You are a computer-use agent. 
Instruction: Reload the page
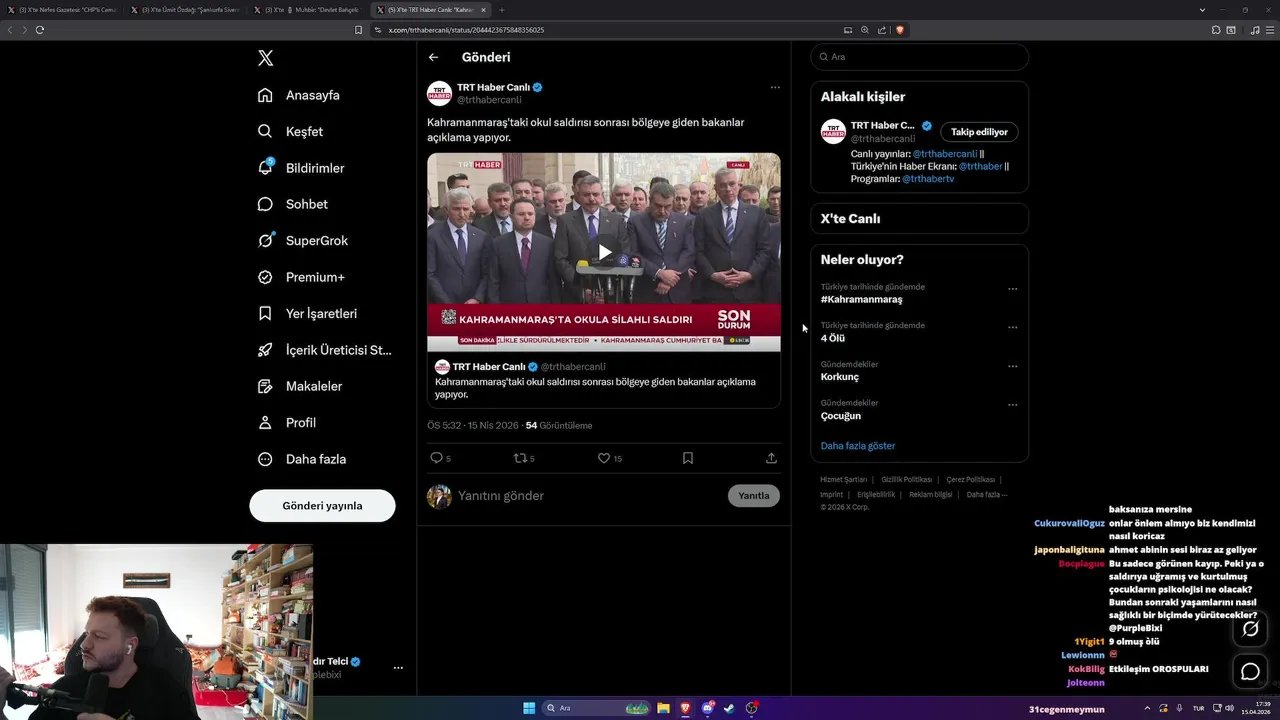tap(39, 30)
